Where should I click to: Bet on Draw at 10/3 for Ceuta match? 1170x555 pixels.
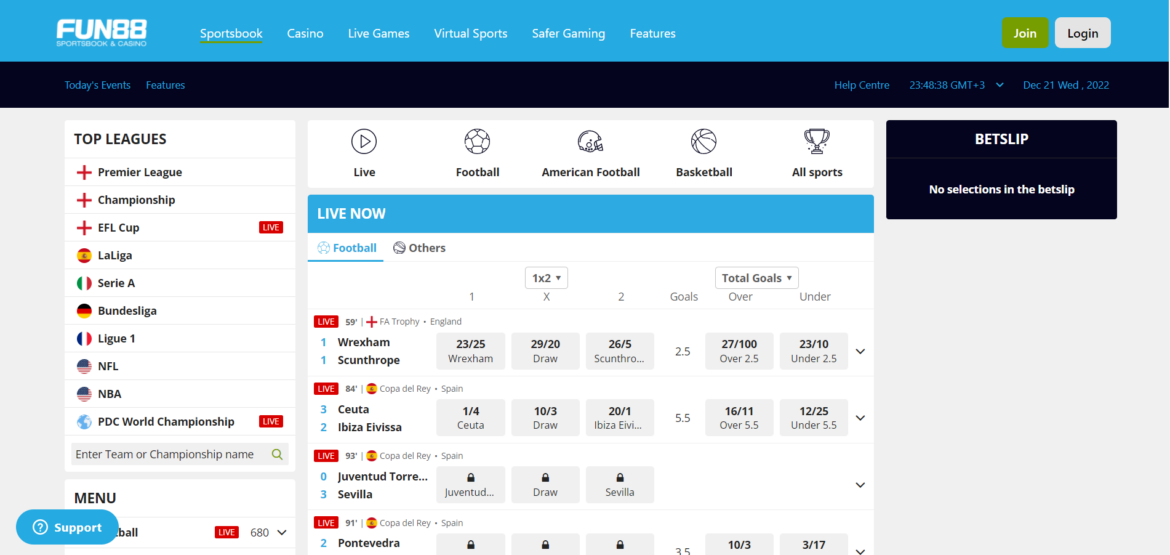click(x=545, y=418)
